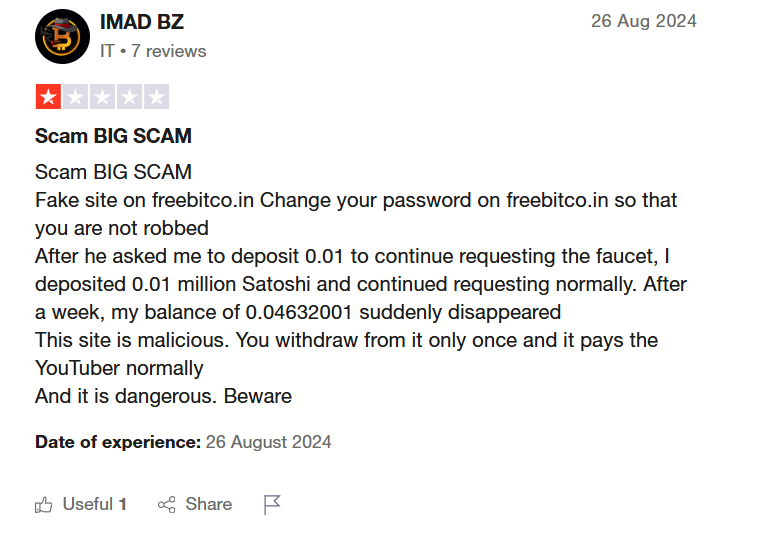
Task: Click the second grey rating star
Action: 76,97
